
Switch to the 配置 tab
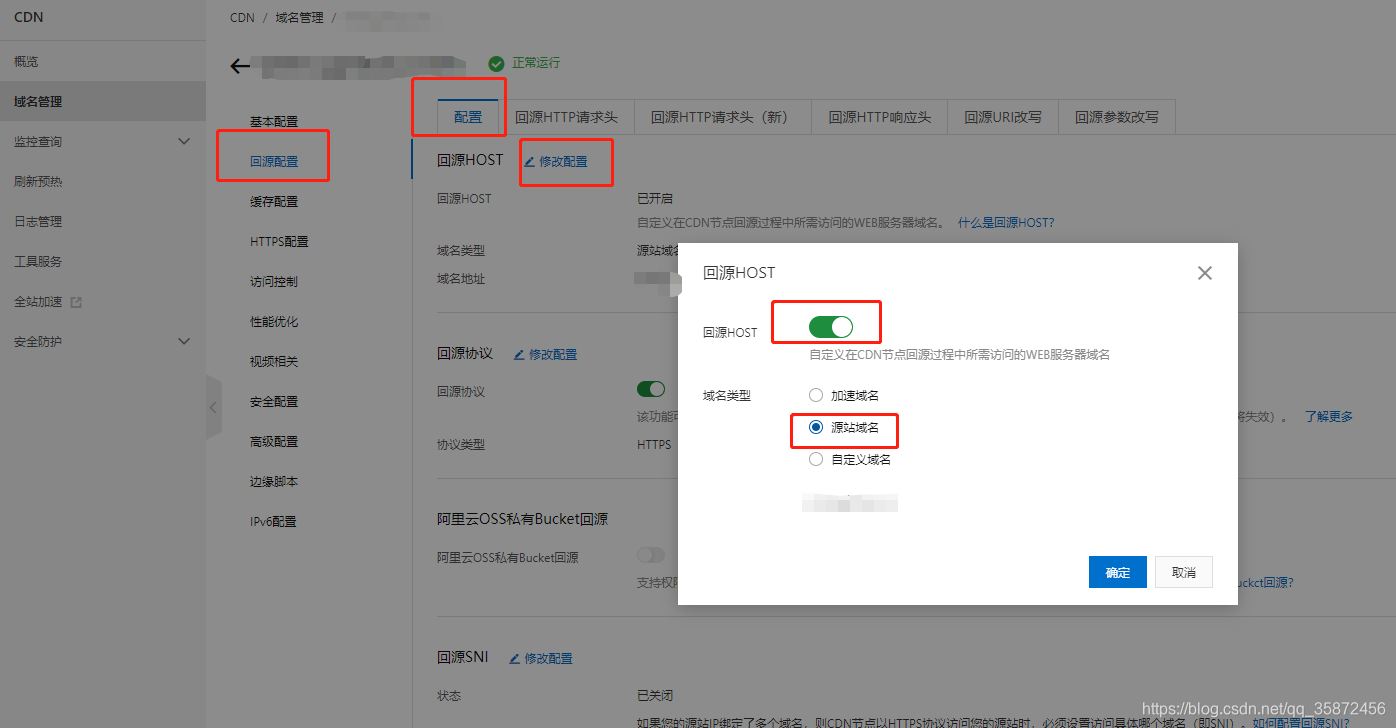click(468, 117)
